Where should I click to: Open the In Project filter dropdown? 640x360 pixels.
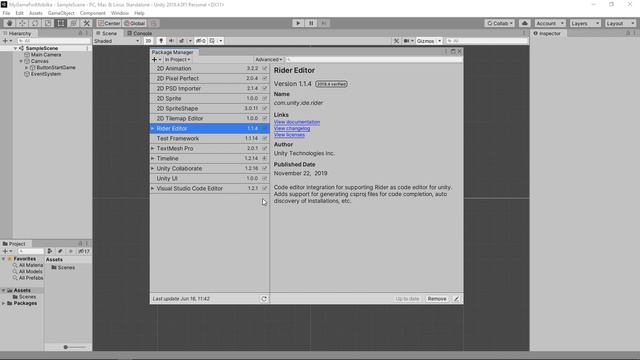pyautogui.click(x=178, y=60)
